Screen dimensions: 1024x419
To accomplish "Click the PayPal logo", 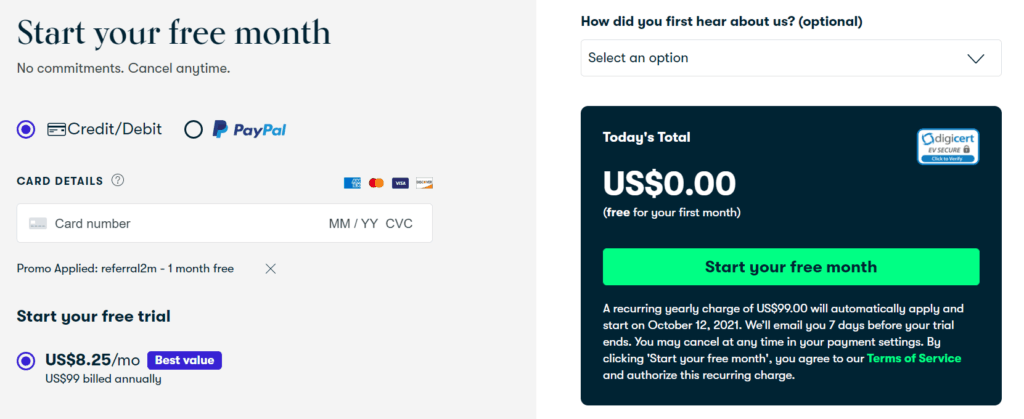I will (x=249, y=129).
